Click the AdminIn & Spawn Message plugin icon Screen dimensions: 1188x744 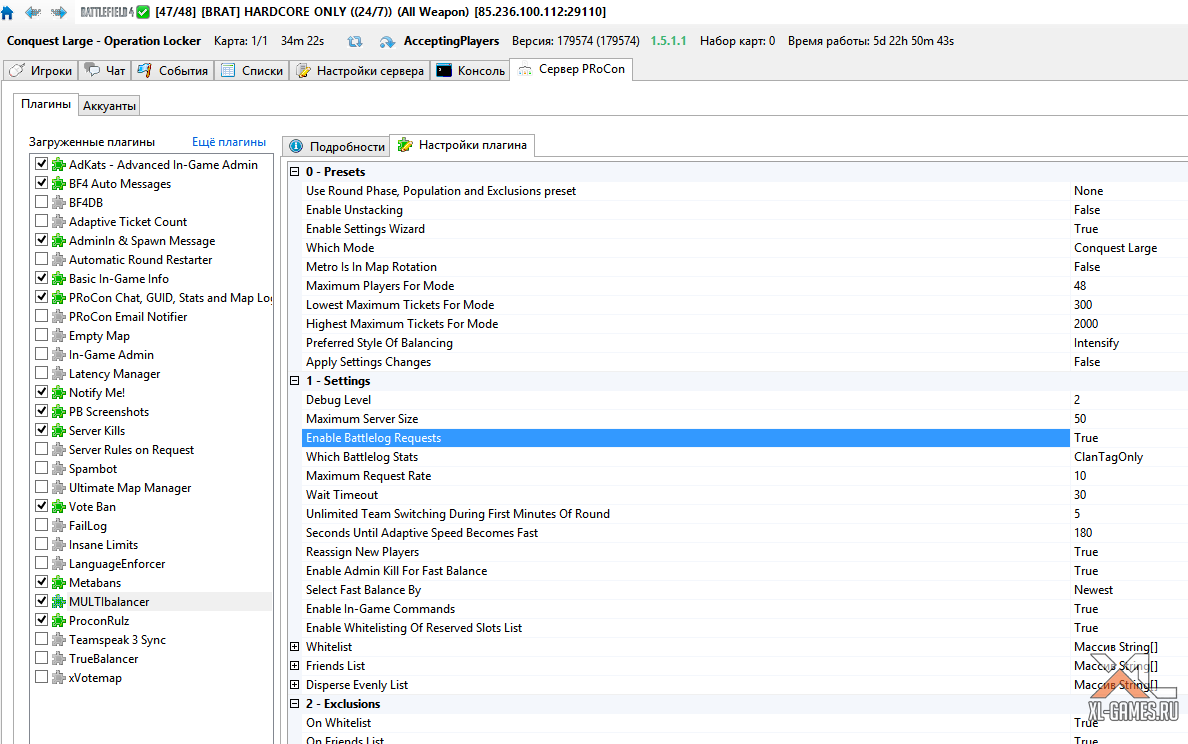pyautogui.click(x=58, y=240)
